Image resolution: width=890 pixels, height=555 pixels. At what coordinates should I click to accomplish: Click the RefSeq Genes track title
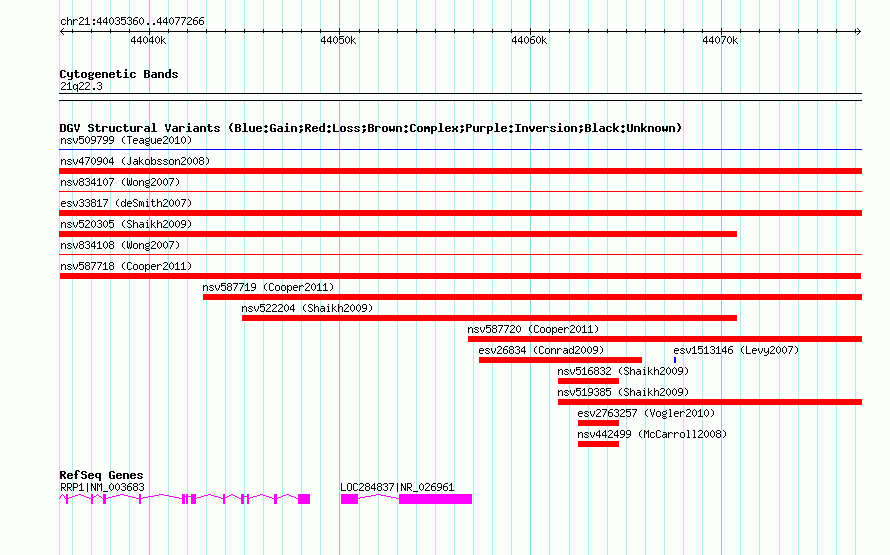102,475
